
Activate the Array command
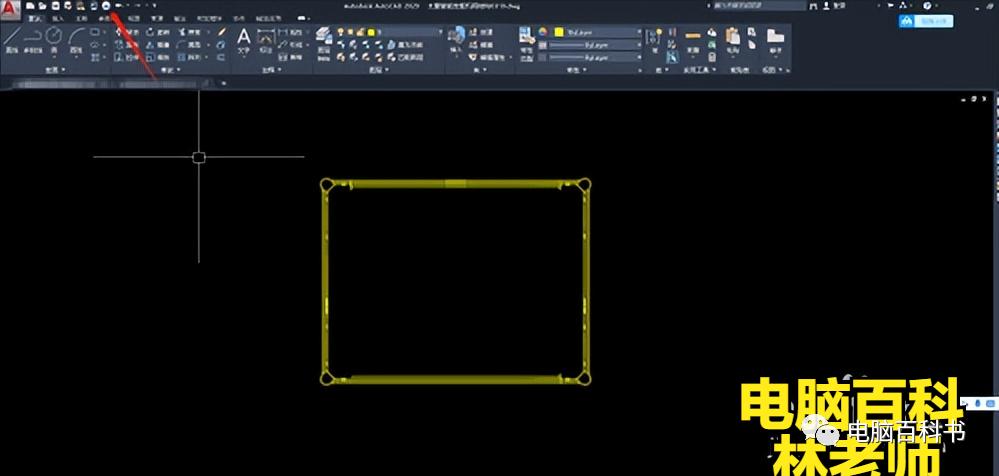189,57
